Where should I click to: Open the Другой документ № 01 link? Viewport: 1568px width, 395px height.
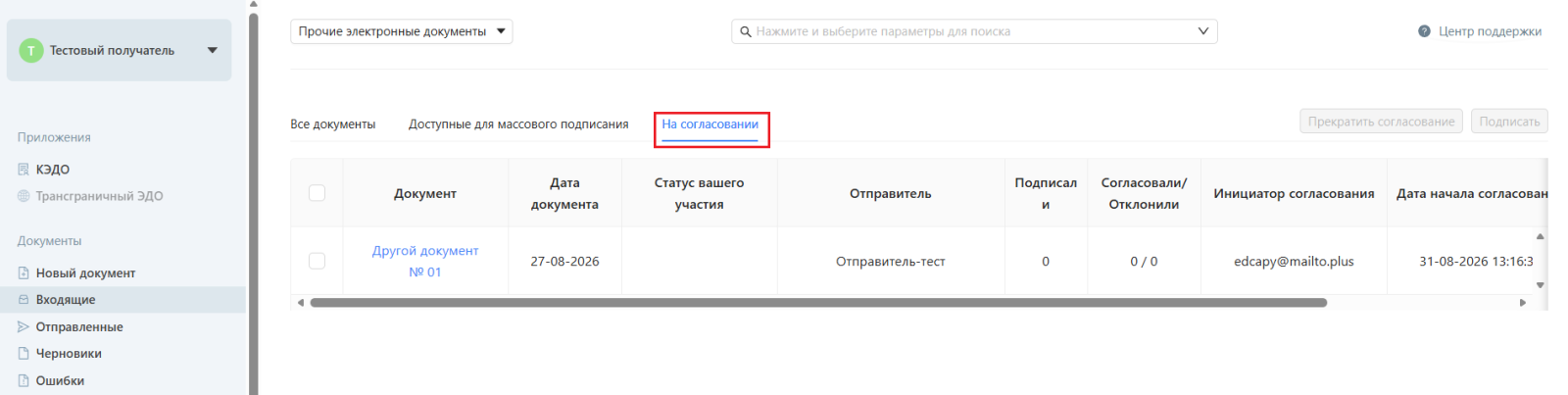pyautogui.click(x=425, y=262)
